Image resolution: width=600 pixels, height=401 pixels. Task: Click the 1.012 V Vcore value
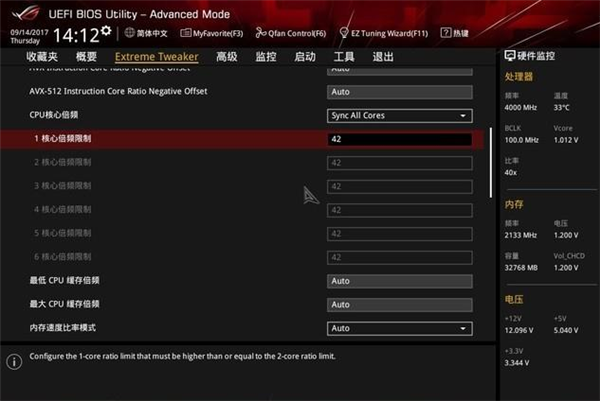click(x=566, y=140)
